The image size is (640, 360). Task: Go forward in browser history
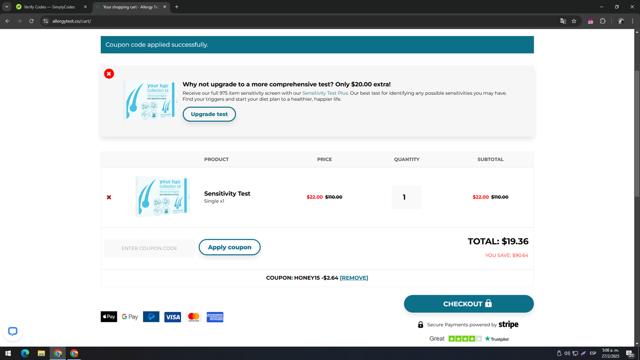pyautogui.click(x=20, y=21)
